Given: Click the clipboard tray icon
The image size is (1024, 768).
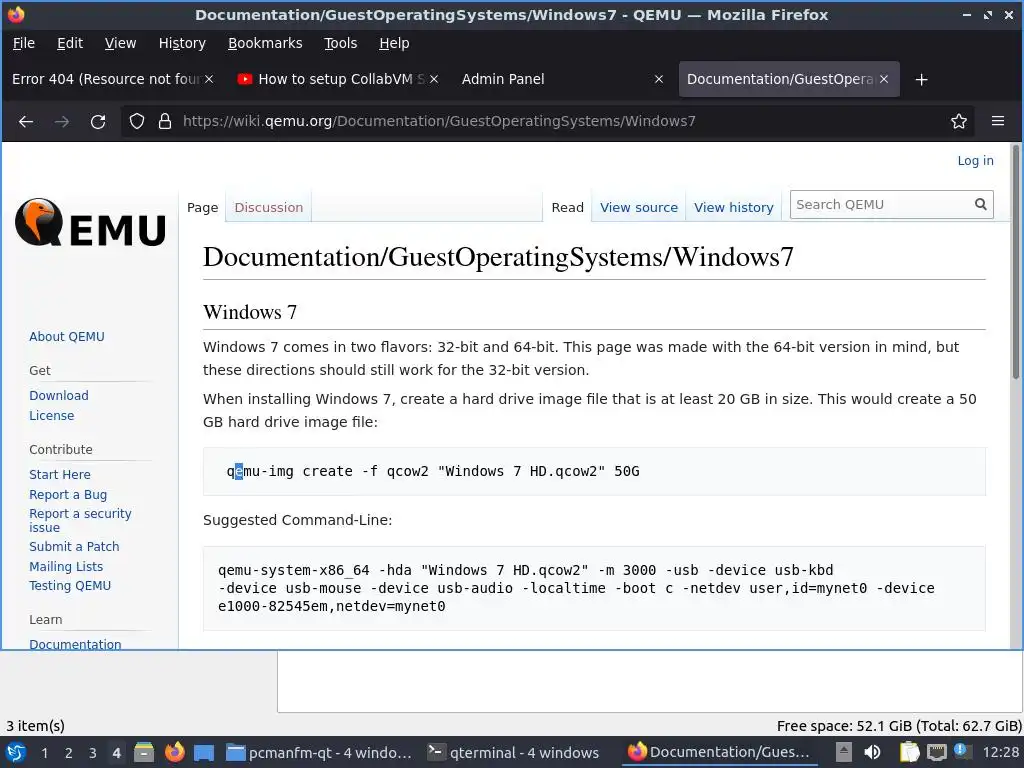Looking at the screenshot, I should pos(909,753).
